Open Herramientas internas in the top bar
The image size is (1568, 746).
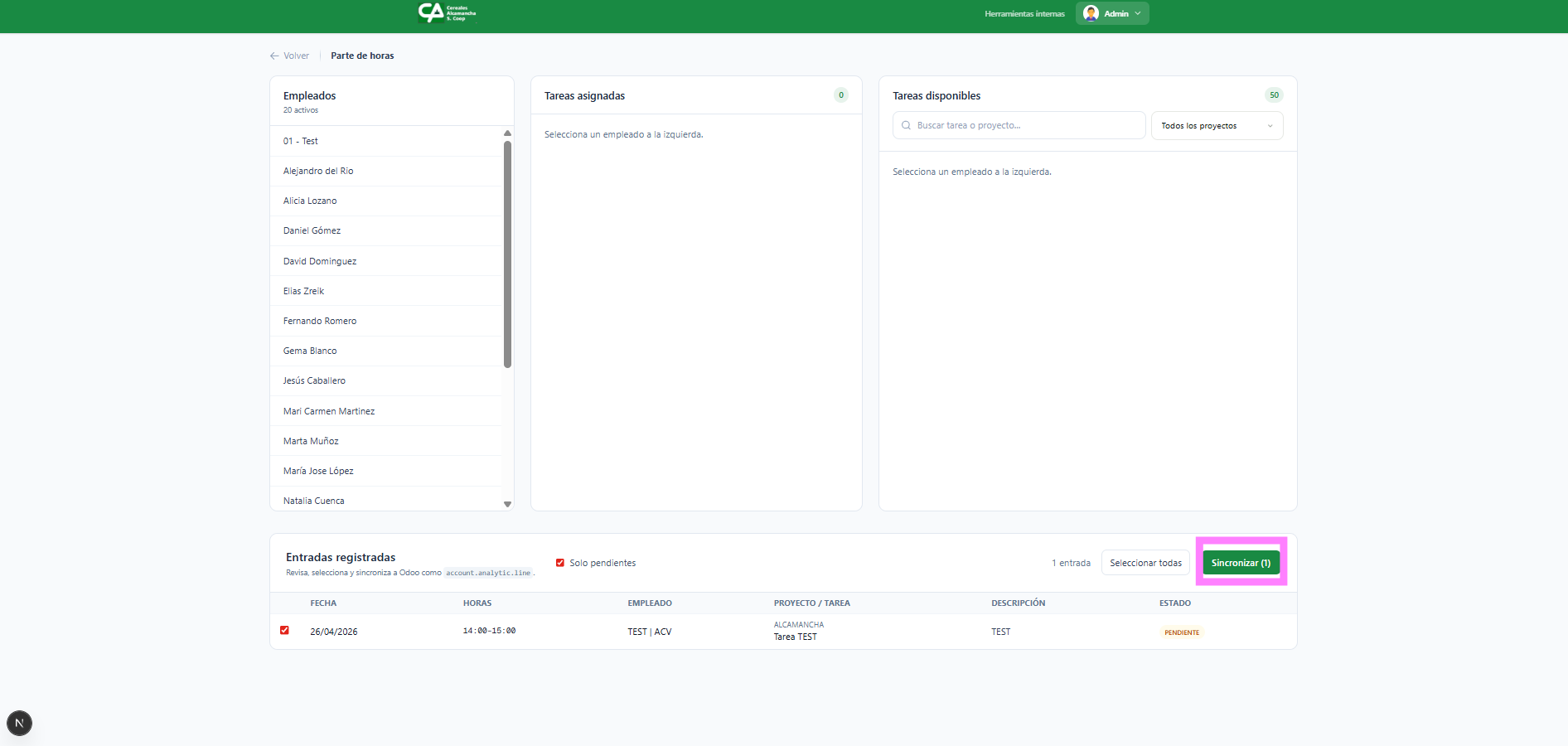click(x=1024, y=14)
